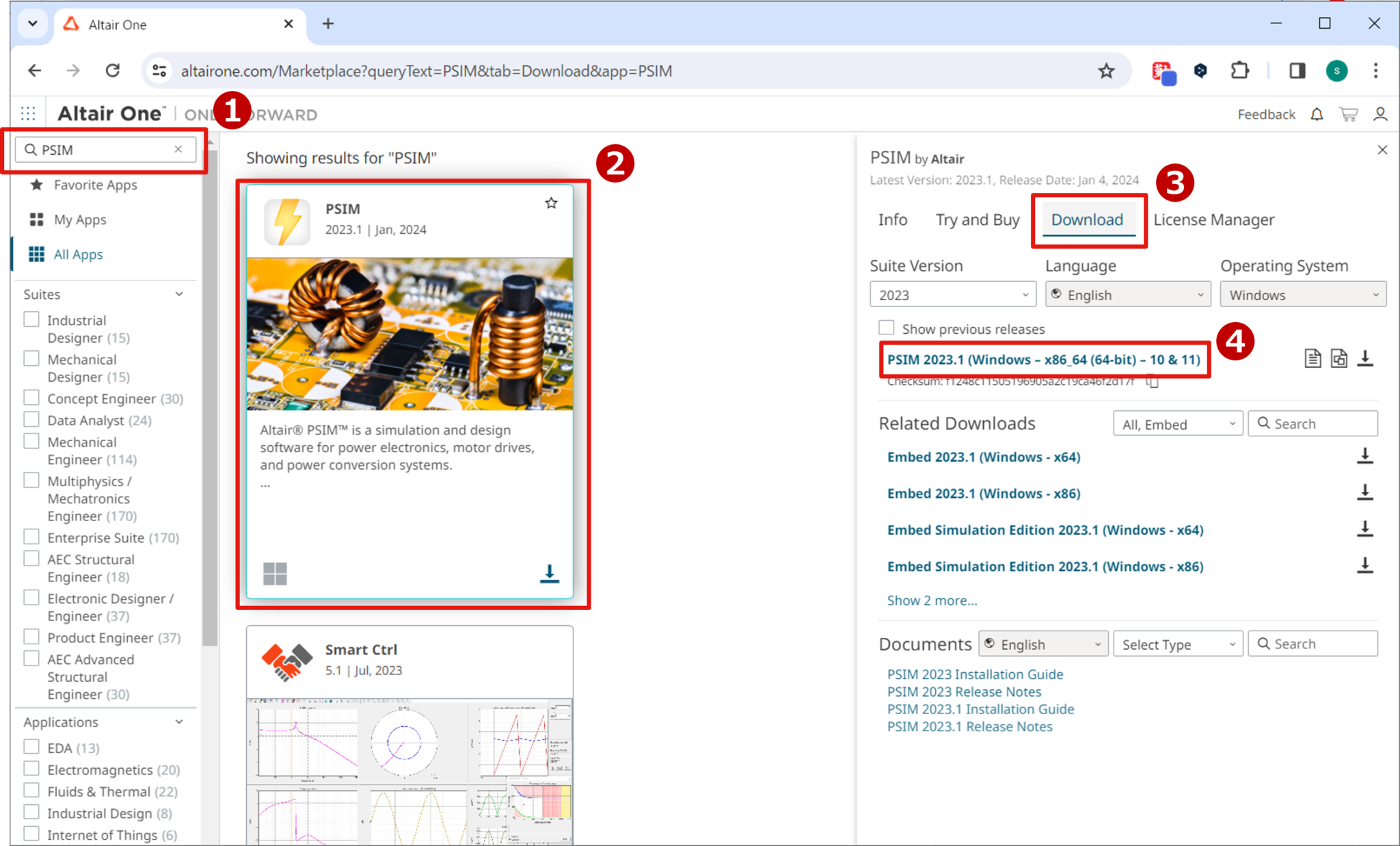Image resolution: width=1400 pixels, height=846 pixels.
Task: Open the License Manager tab
Action: 1213,220
